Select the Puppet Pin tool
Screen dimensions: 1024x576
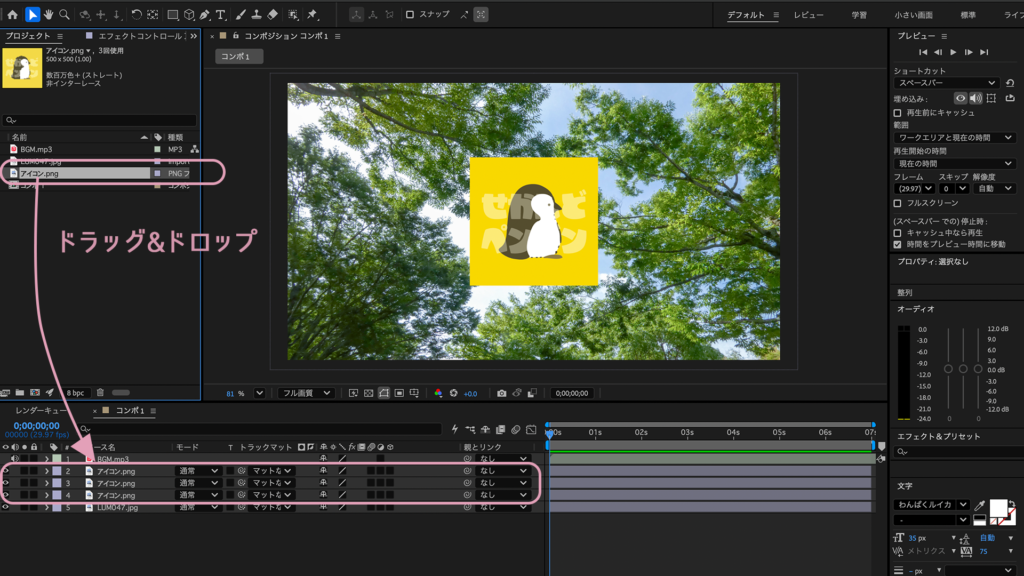pyautogui.click(x=312, y=14)
